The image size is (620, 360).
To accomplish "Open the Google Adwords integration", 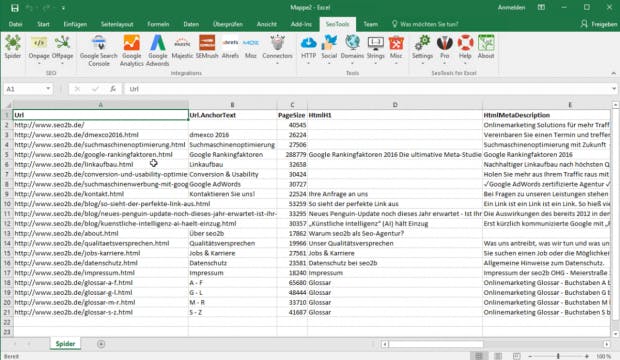I will point(157,50).
